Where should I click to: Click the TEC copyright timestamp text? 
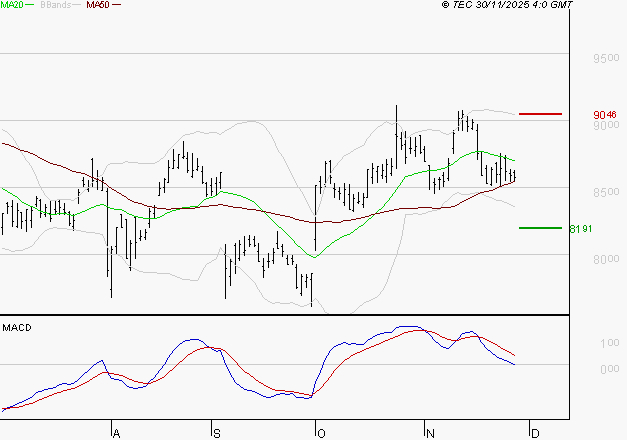pyautogui.click(x=507, y=5)
